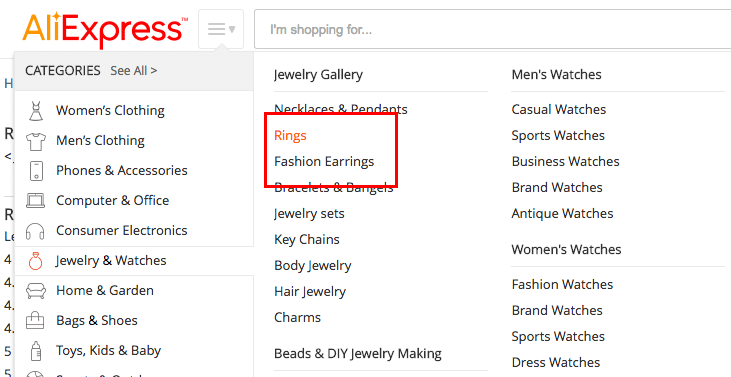Choose Beads & DIY Jewelry Making

coord(358,354)
